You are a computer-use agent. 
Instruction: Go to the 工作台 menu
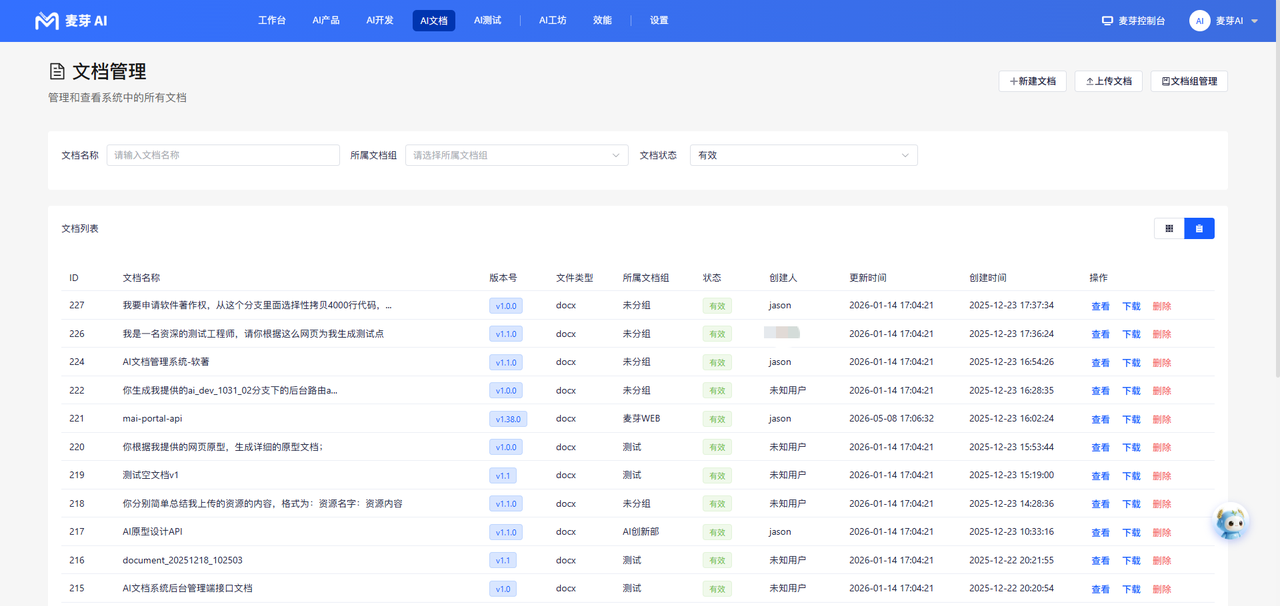272,21
